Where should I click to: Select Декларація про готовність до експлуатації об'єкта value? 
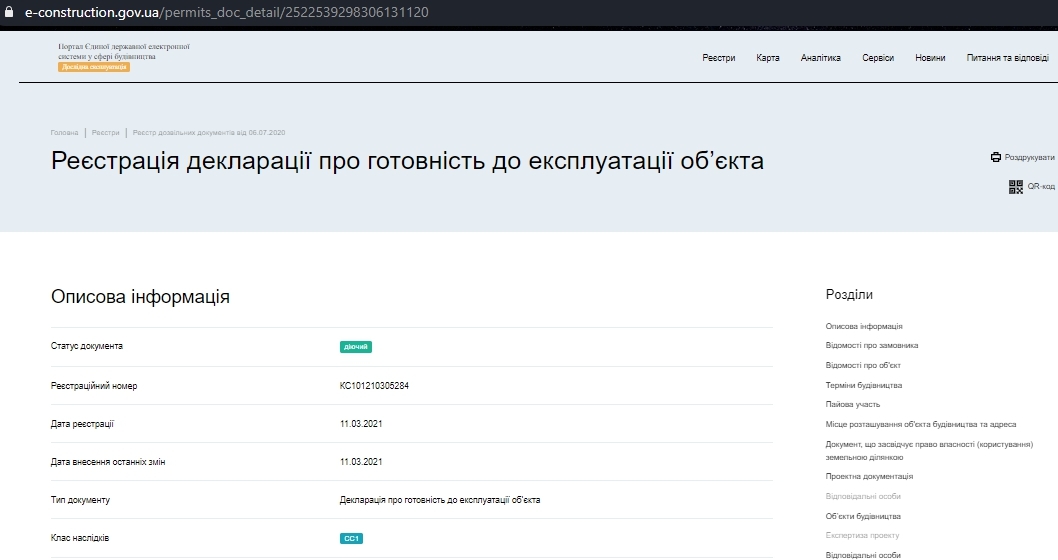tap(440, 500)
